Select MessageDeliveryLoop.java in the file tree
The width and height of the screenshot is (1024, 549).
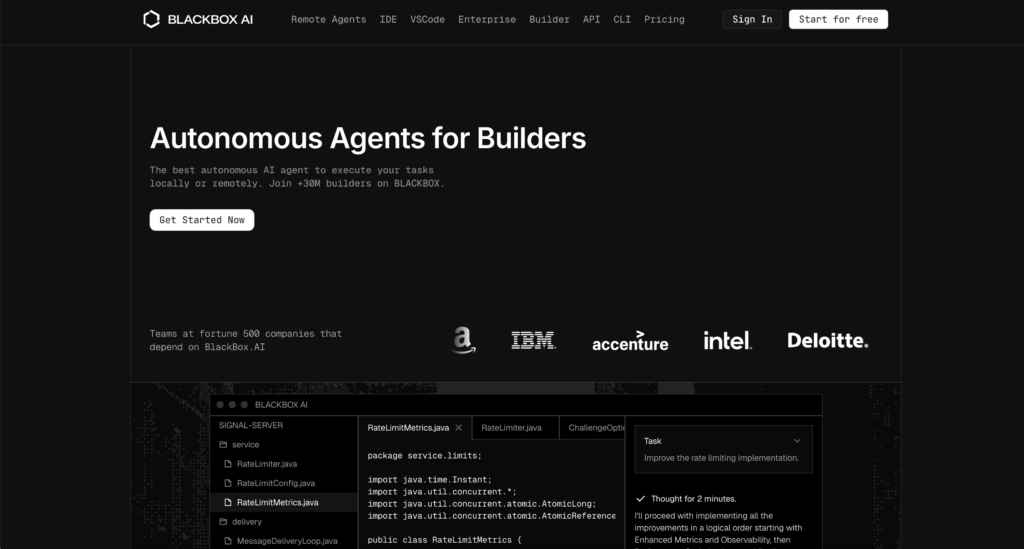pos(287,541)
